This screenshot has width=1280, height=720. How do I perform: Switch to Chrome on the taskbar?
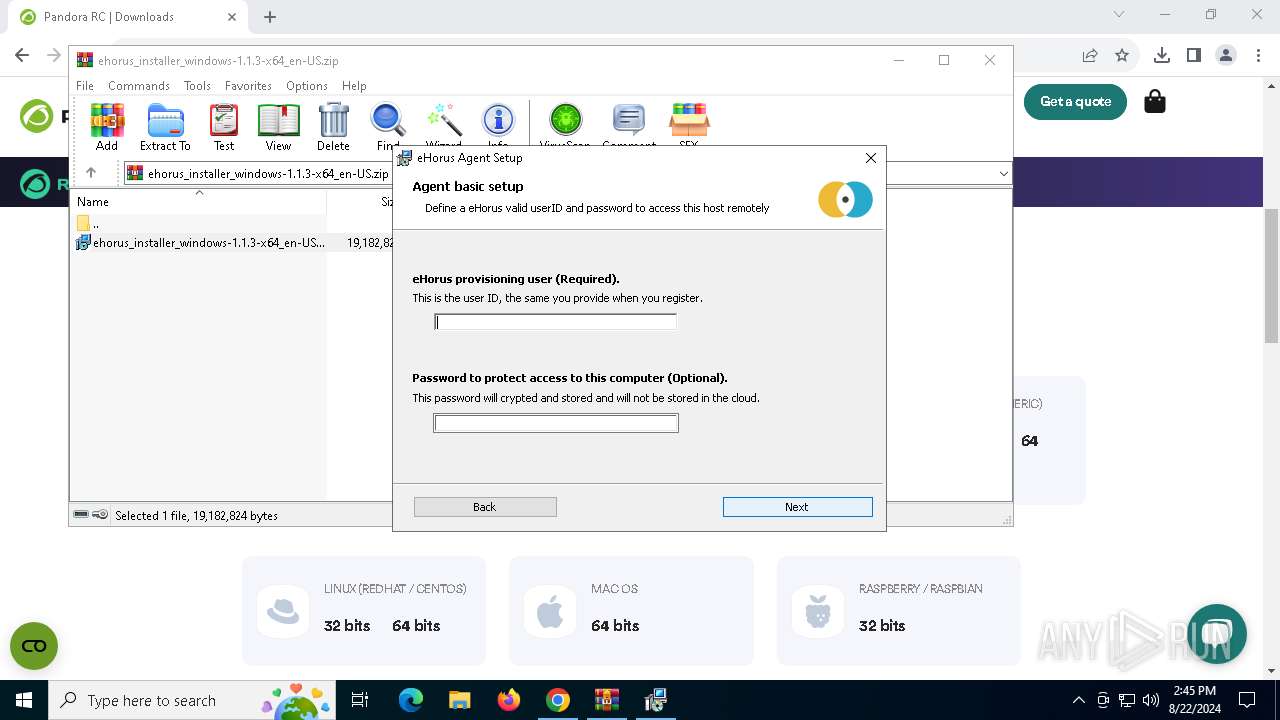tap(557, 700)
